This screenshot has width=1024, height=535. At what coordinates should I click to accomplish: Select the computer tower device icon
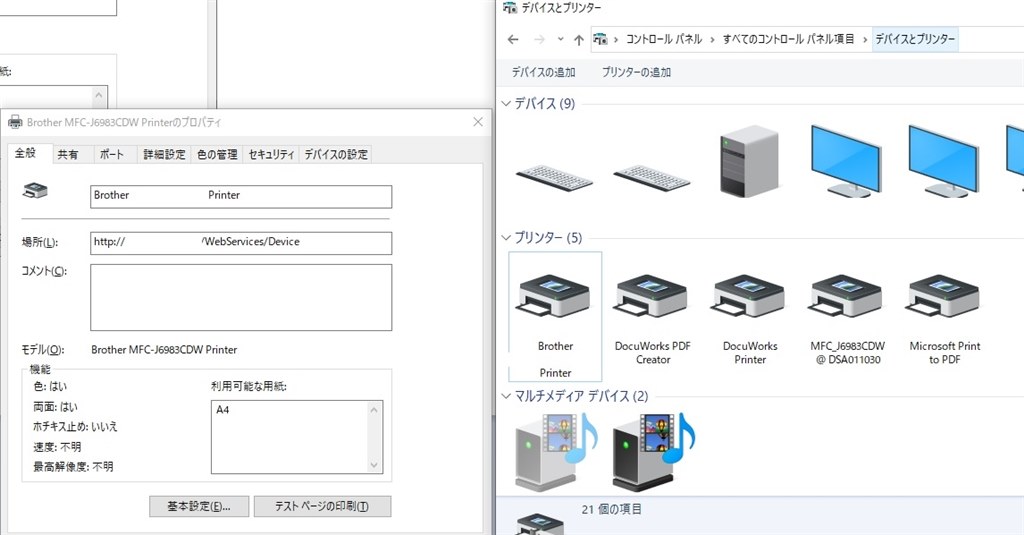click(749, 161)
